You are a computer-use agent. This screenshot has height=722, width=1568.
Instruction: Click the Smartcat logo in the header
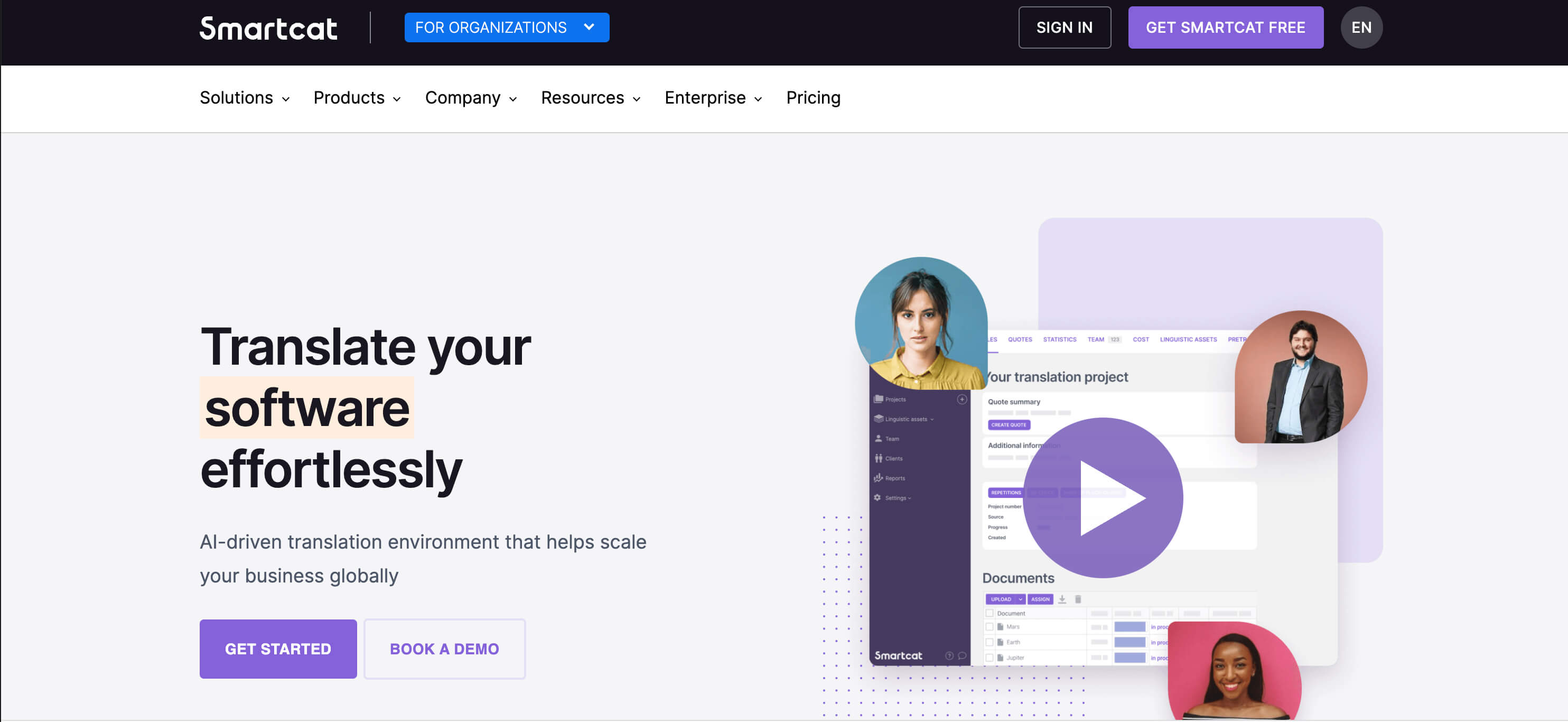[268, 28]
